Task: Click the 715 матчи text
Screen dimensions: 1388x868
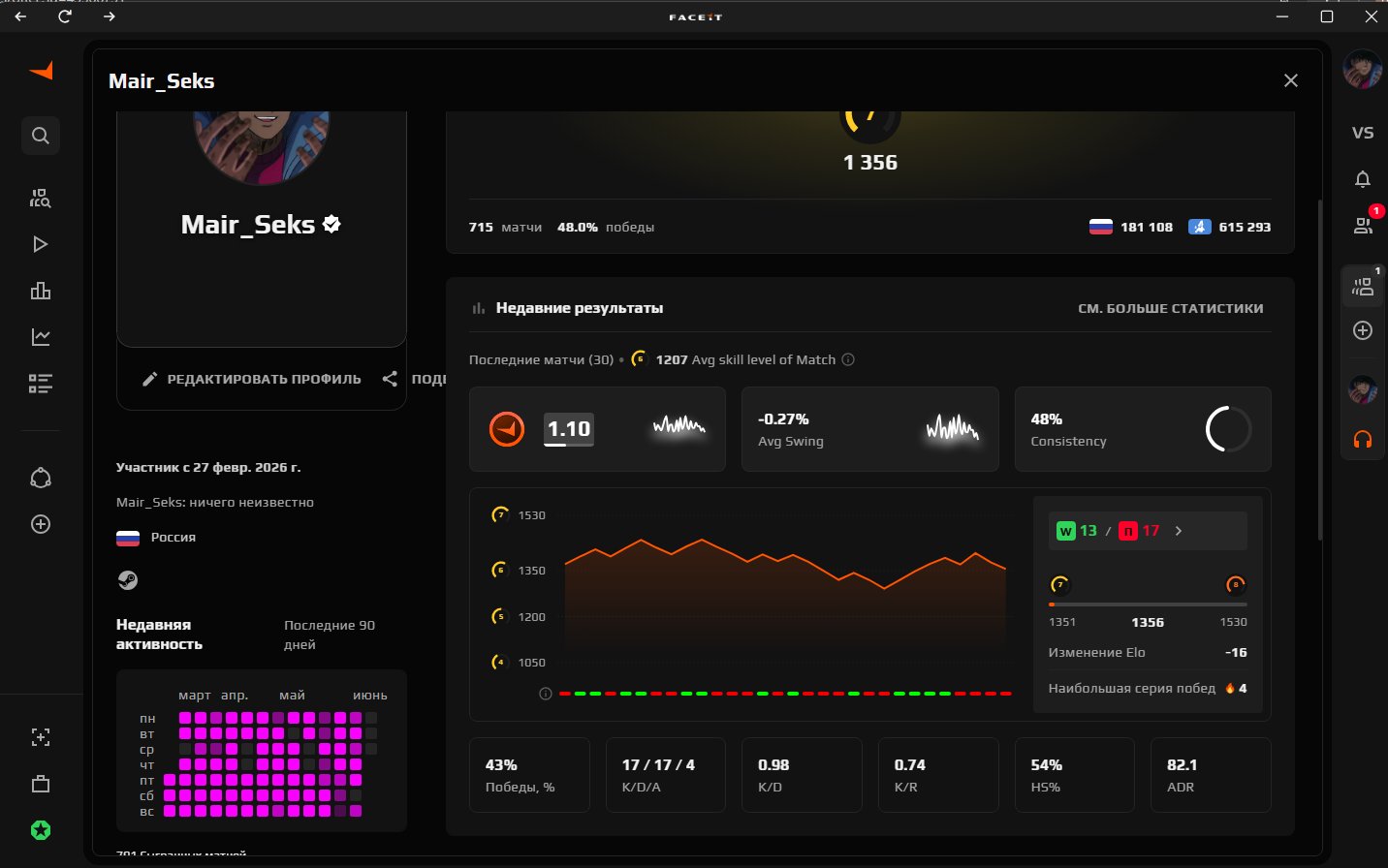Action: (x=505, y=227)
